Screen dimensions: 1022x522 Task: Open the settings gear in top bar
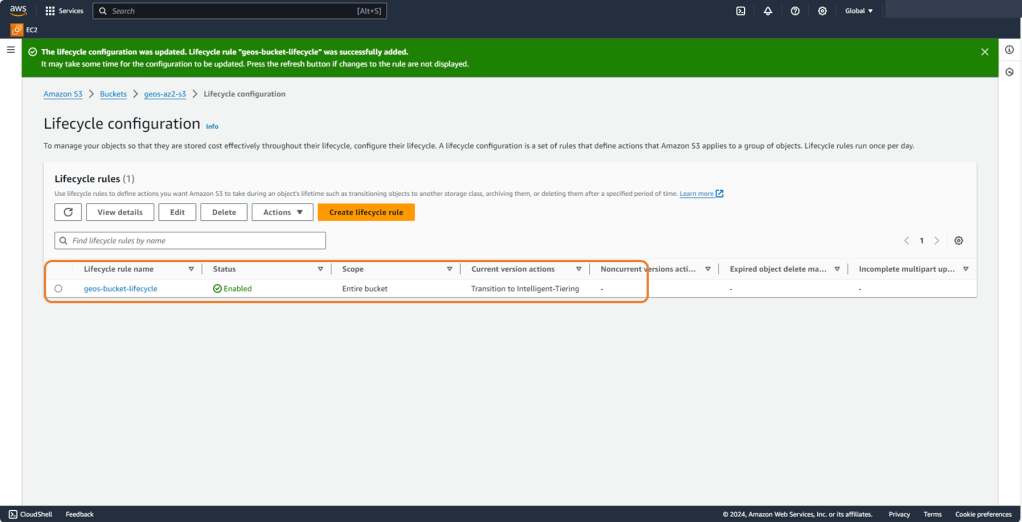(822, 11)
